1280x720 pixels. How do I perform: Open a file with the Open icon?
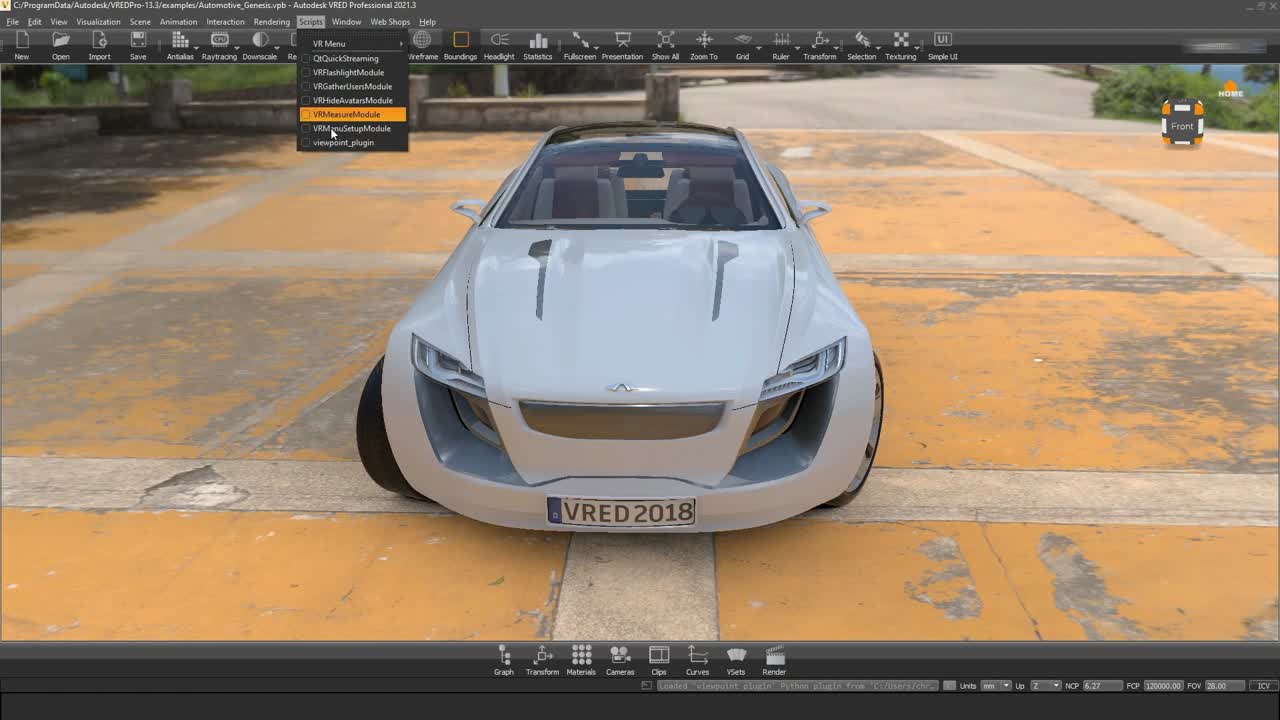pyautogui.click(x=61, y=45)
